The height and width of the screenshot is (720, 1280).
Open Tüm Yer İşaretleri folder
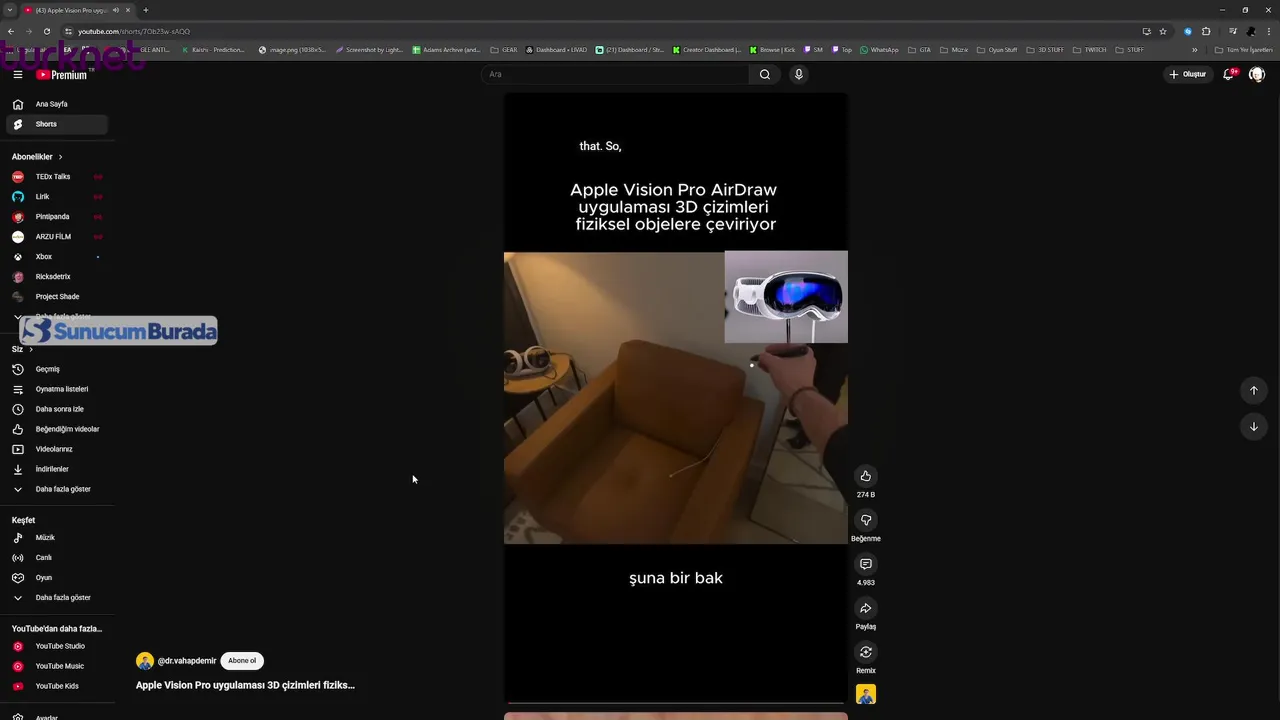pos(1244,50)
